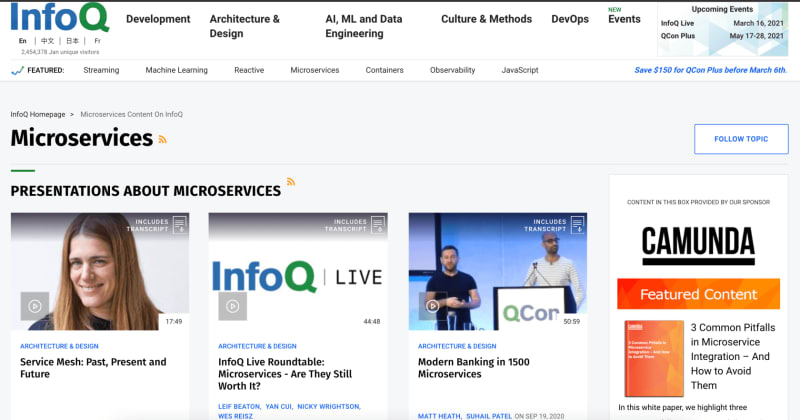
Task: Open Service Mesh: Past, Present and Future title
Action: [x=93, y=368]
